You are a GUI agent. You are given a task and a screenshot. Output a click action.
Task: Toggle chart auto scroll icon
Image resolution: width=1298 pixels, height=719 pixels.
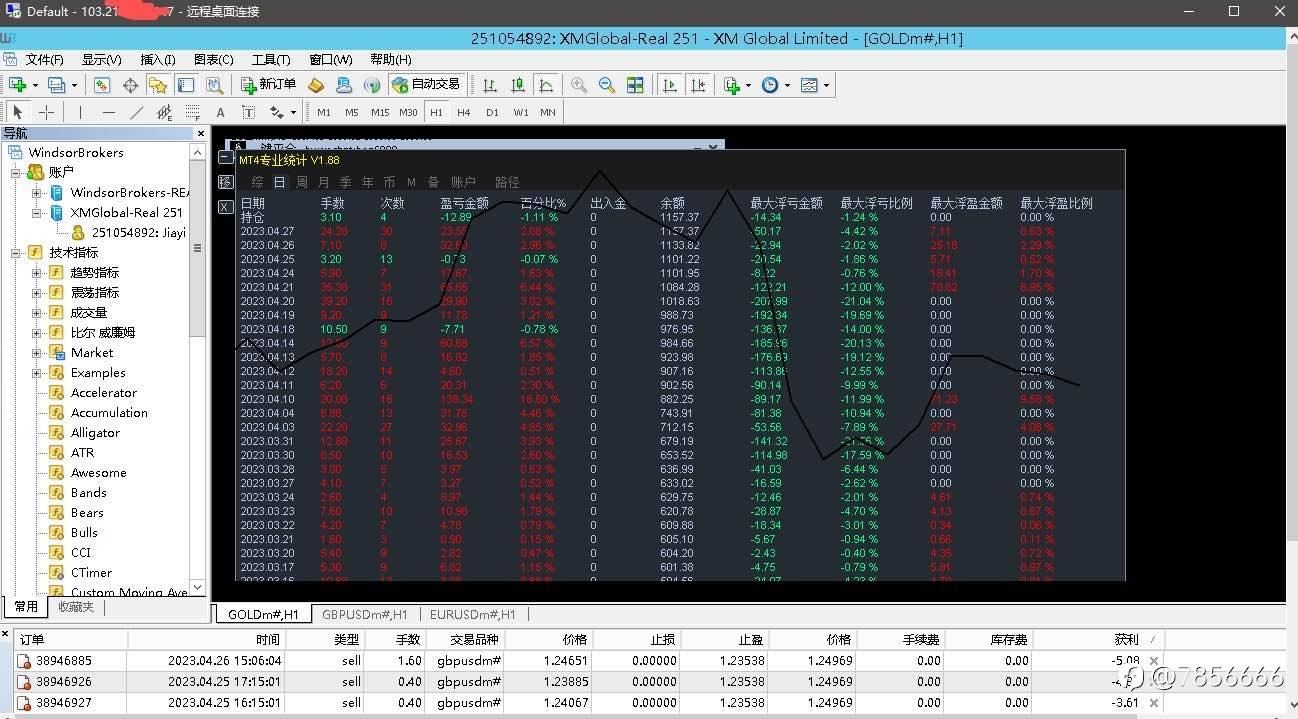coord(670,85)
